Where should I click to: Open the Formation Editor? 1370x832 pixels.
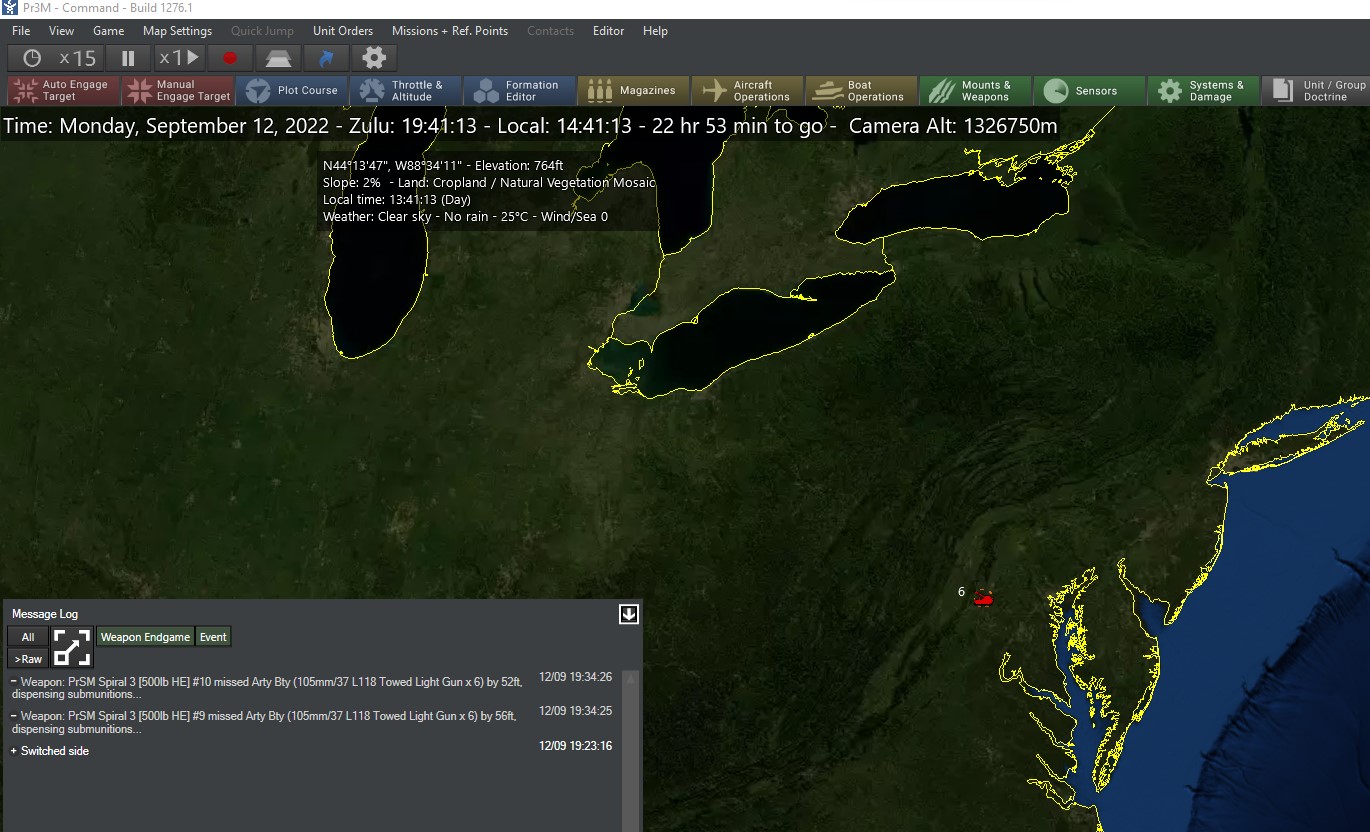[x=520, y=90]
